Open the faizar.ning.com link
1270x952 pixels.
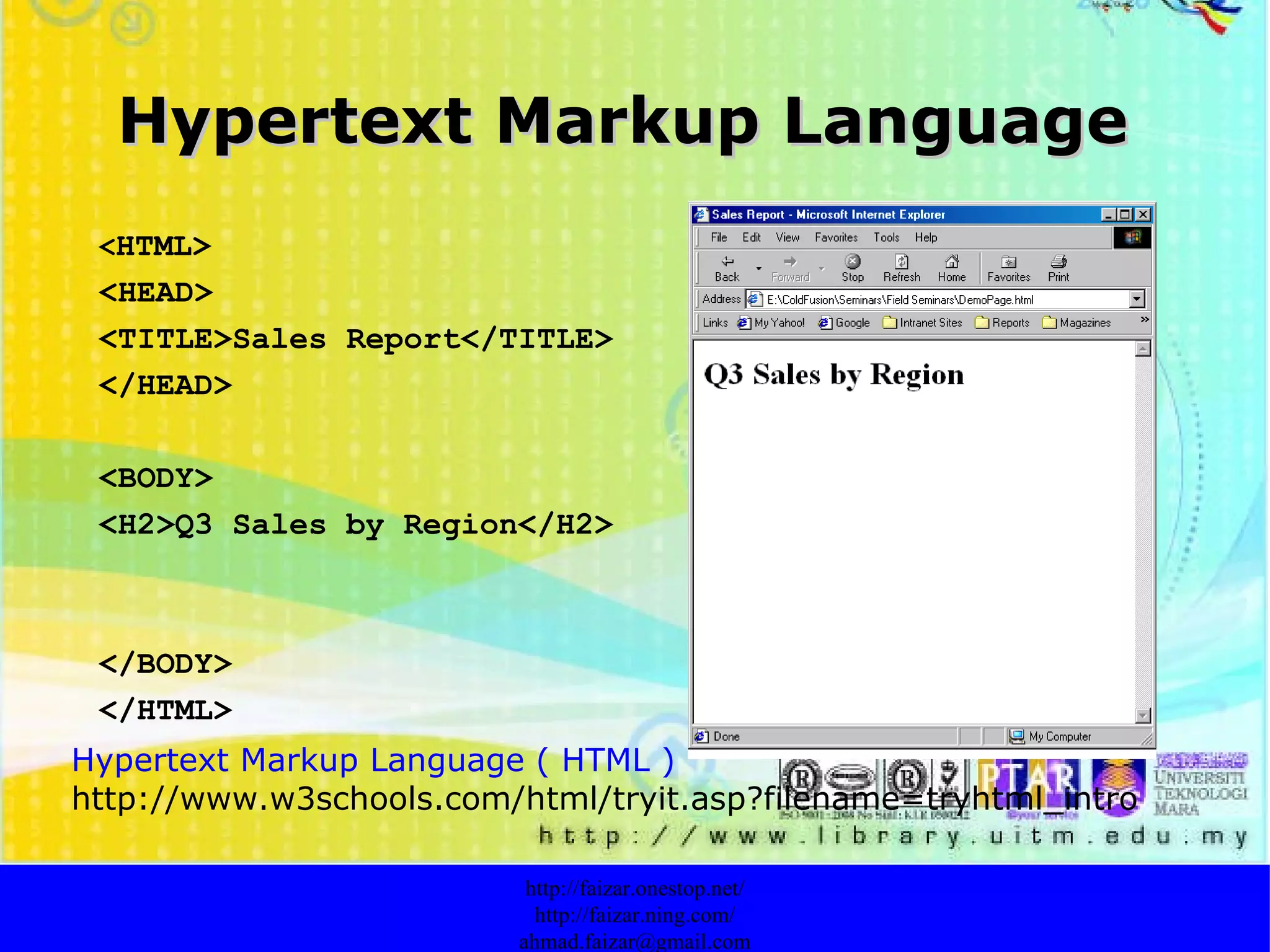[x=635, y=915]
